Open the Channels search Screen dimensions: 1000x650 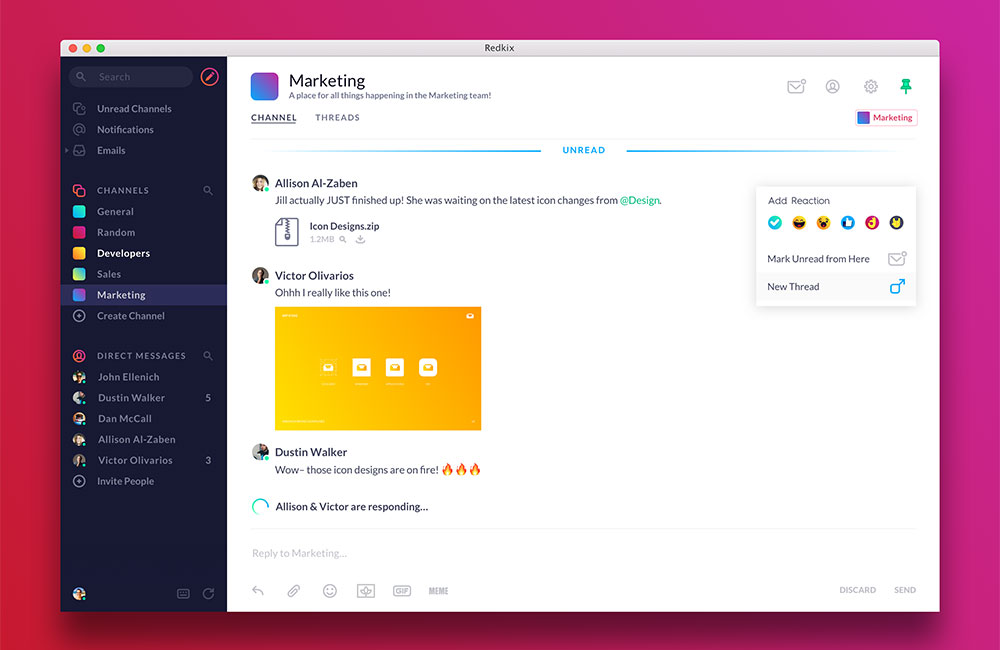(207, 189)
